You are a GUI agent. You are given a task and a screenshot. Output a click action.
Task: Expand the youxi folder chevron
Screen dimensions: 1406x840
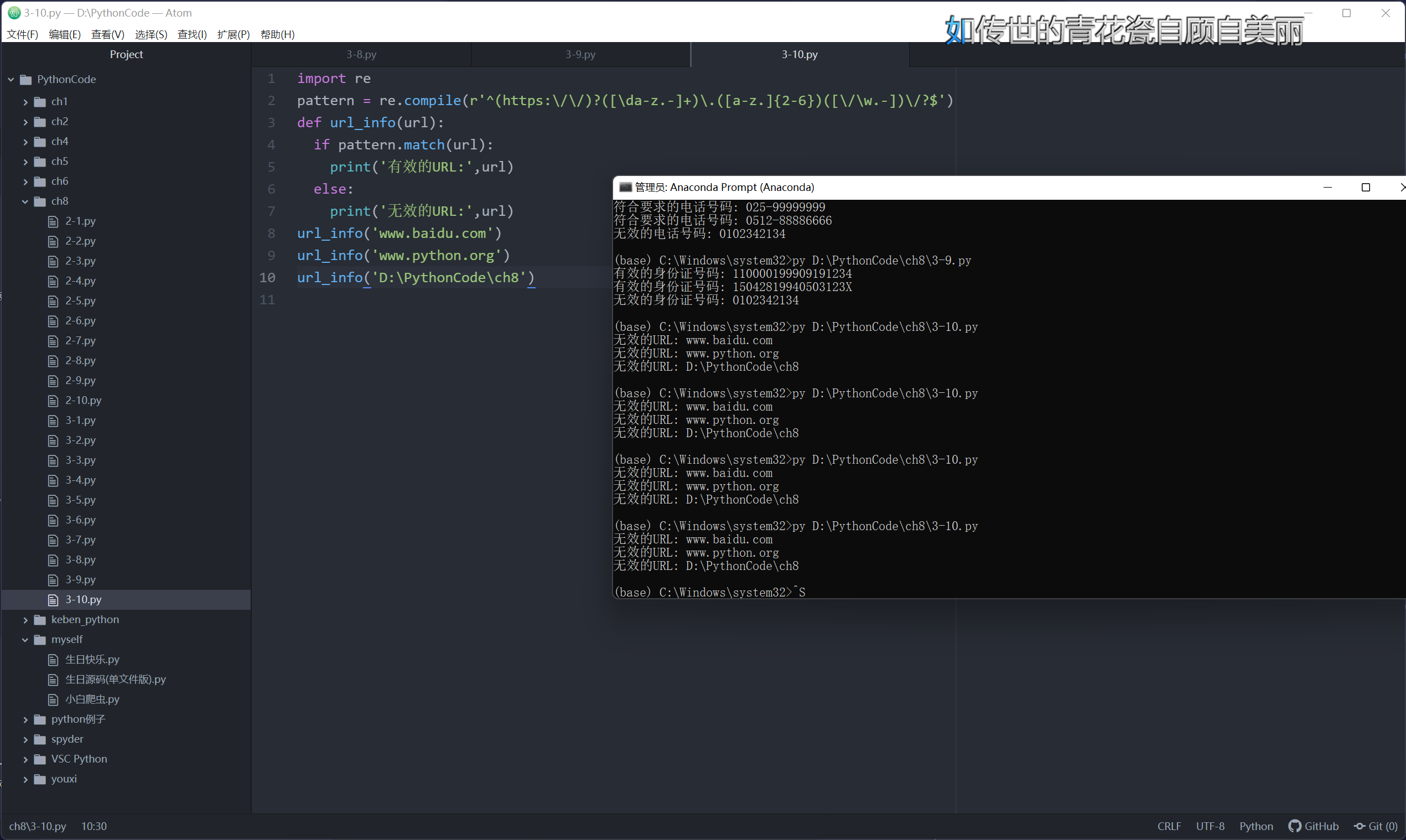25,780
